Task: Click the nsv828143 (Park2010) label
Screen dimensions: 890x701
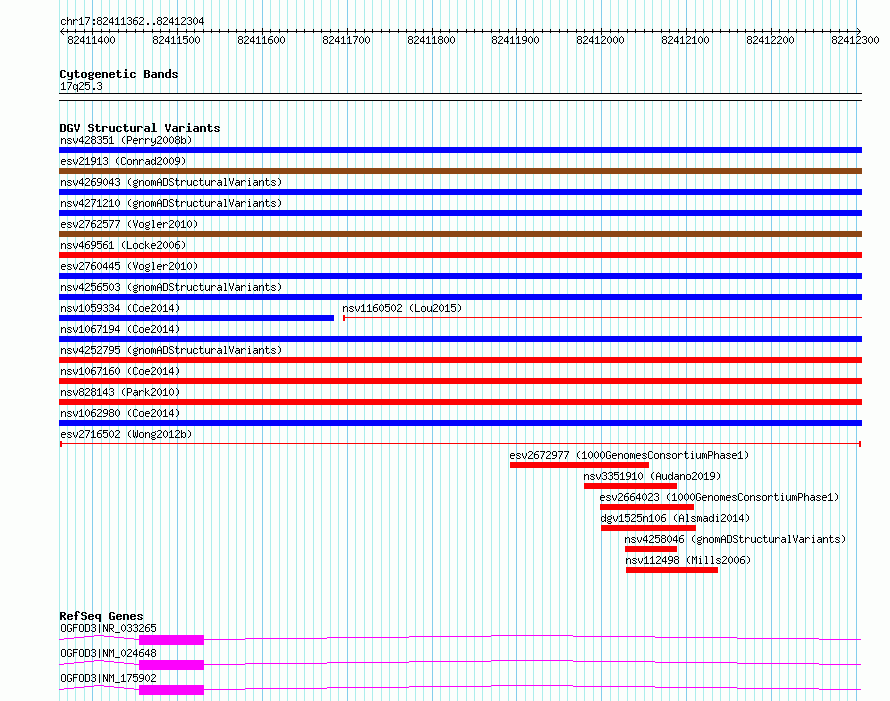Action: pos(120,392)
